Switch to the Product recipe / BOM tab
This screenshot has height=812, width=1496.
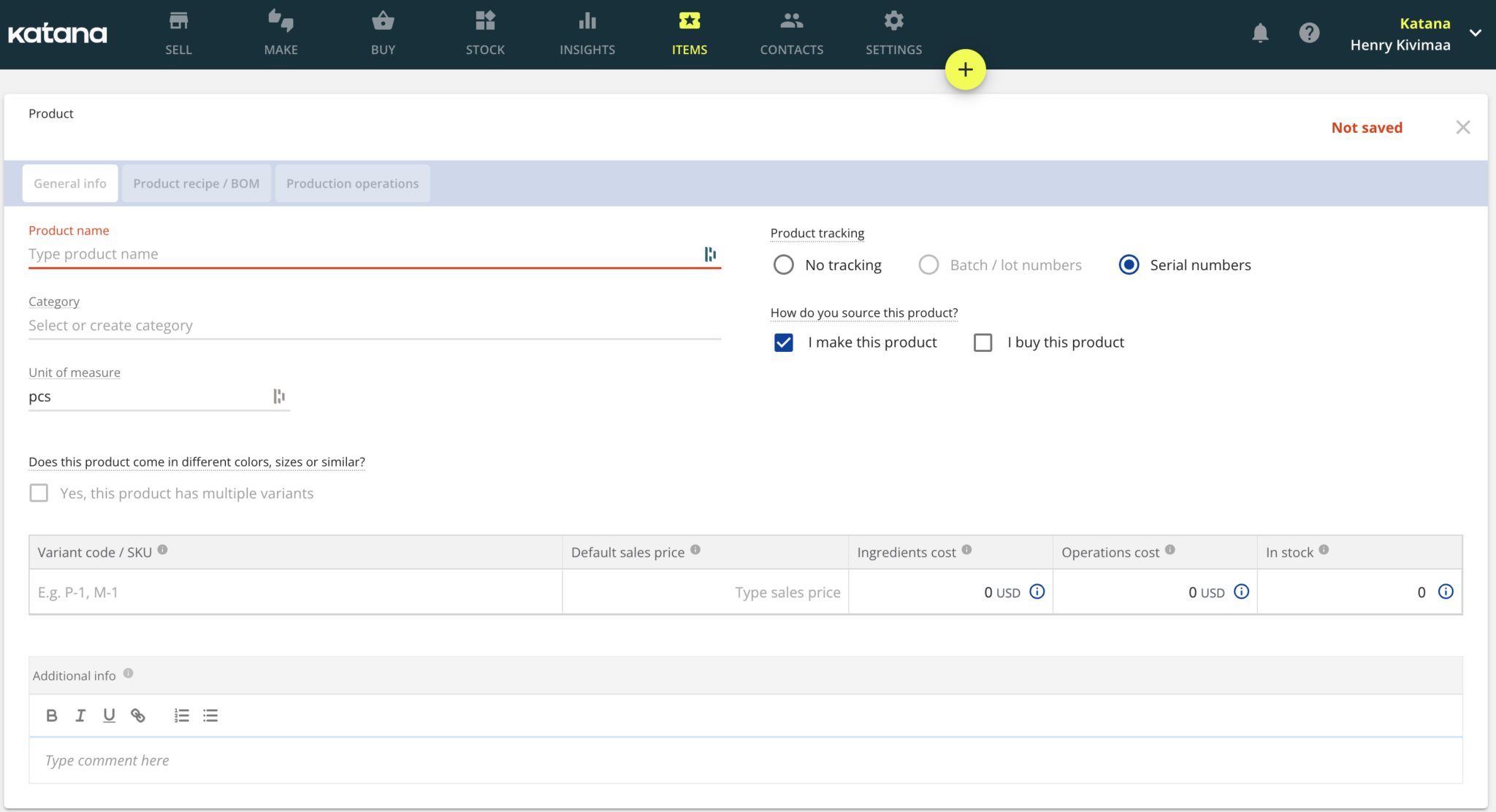(x=196, y=183)
